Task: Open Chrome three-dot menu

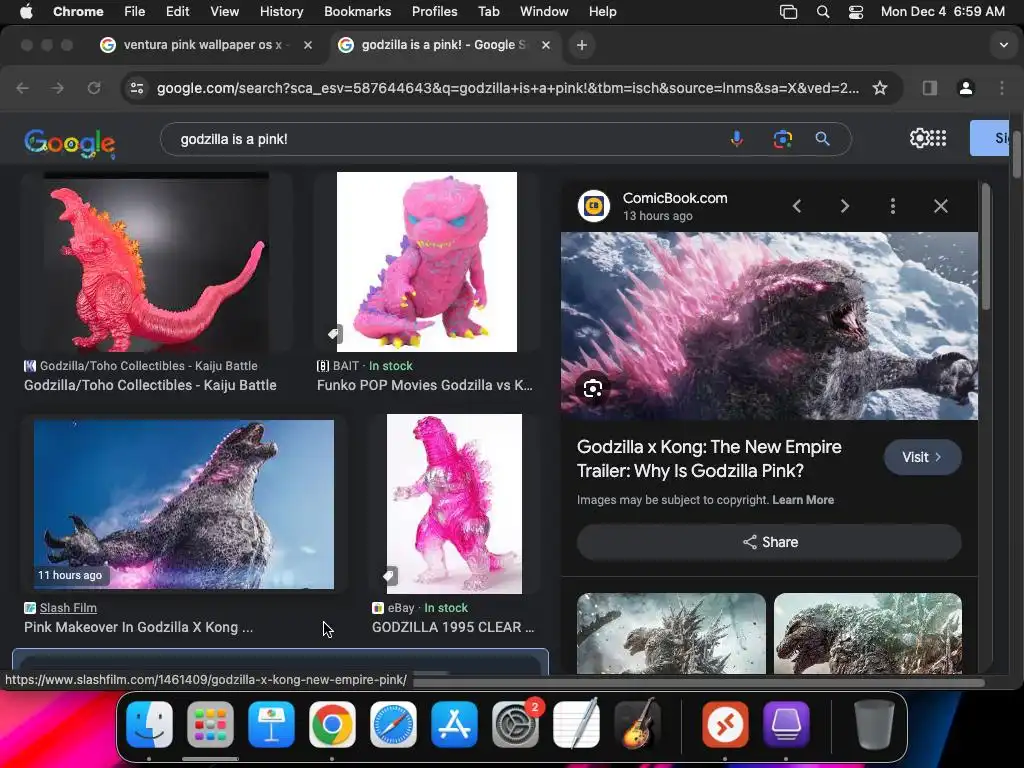Action: (x=1002, y=88)
